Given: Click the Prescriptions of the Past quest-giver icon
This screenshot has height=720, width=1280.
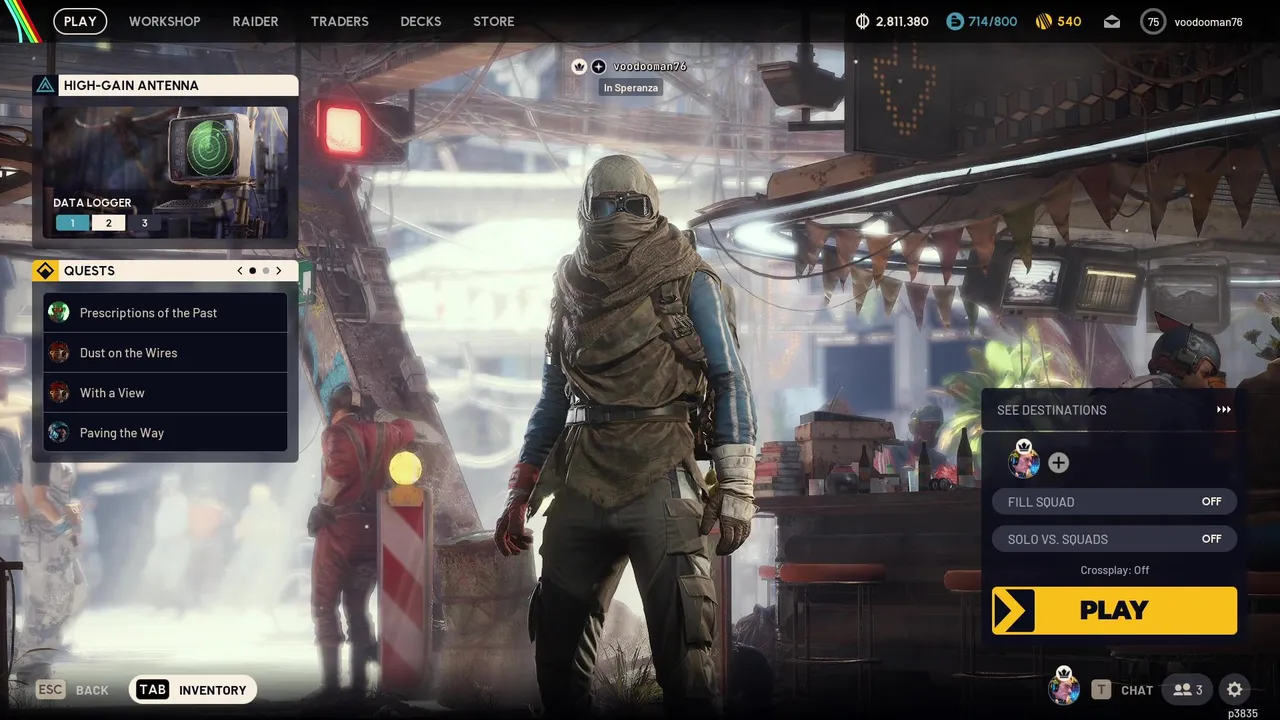Looking at the screenshot, I should coord(60,313).
